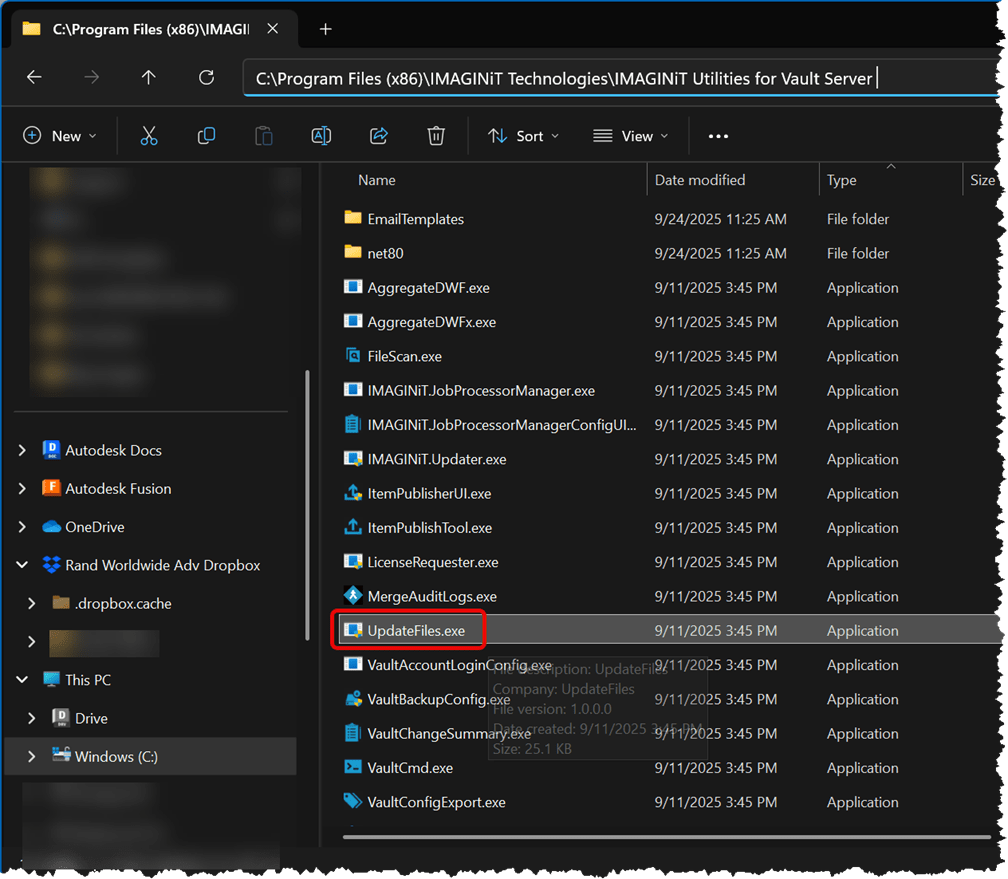Expand the Autodesk Fusion tree node
Viewport: 1008px width, 879px height.
point(22,489)
